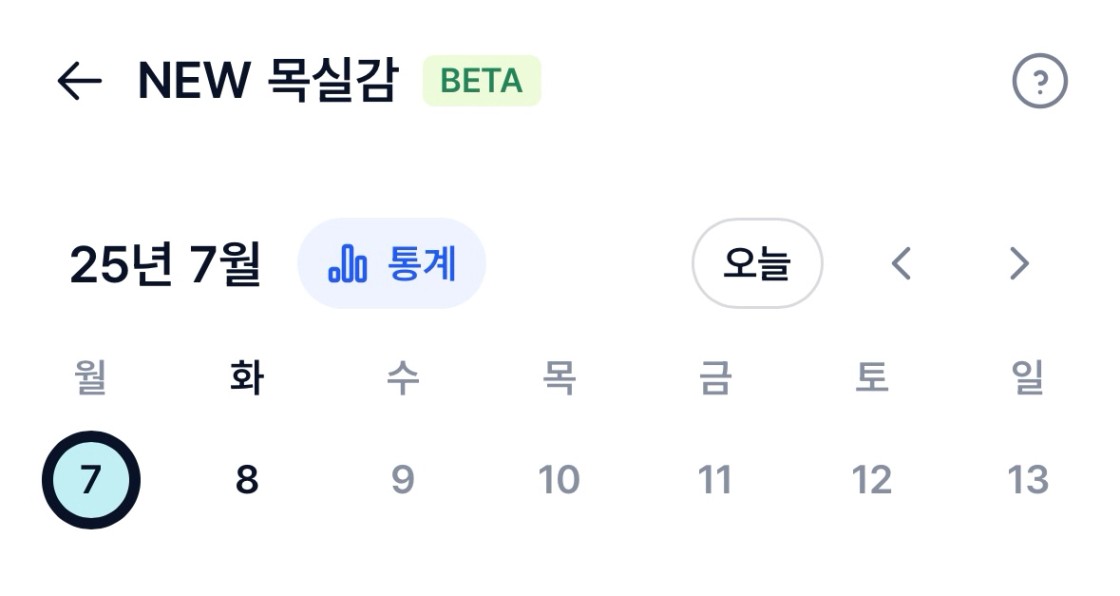The image size is (1120, 596).
Task: Tap the NEW 목실감 title text
Action: coord(267,81)
